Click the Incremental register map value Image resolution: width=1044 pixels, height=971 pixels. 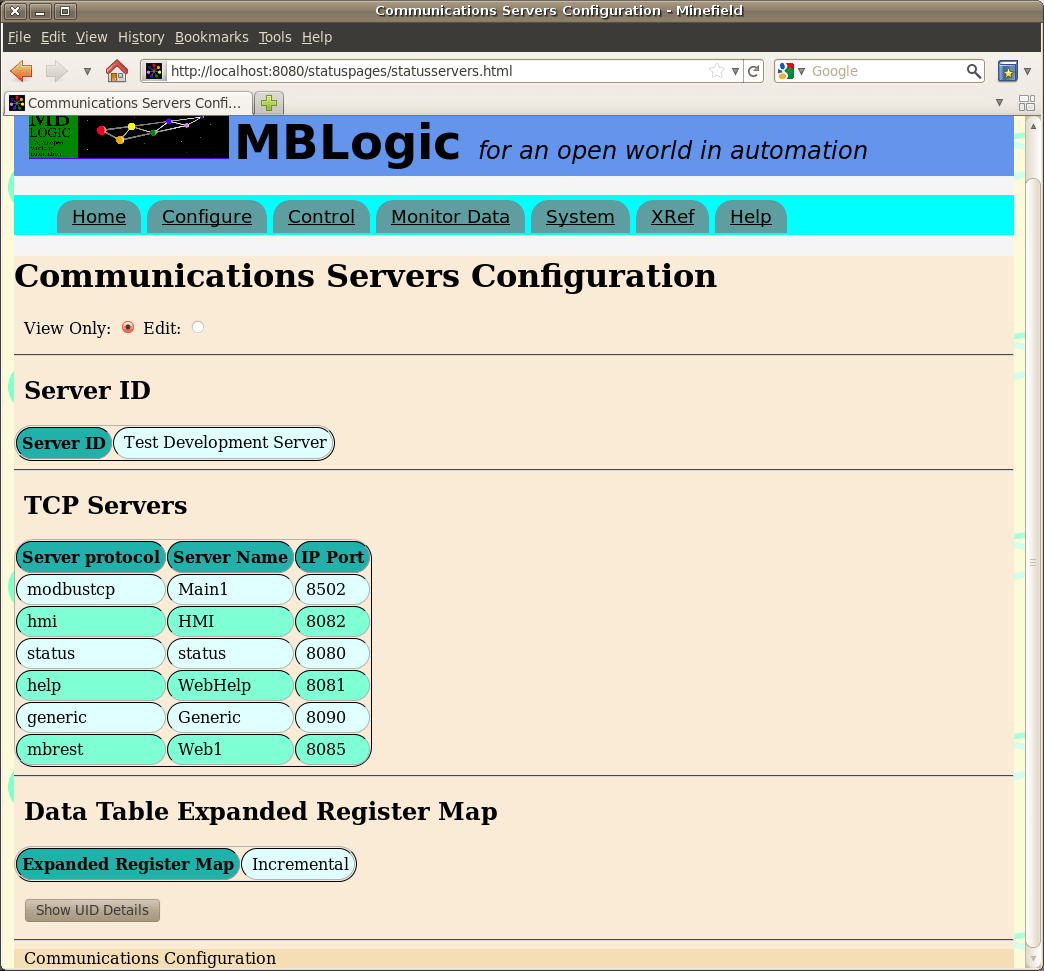[298, 864]
